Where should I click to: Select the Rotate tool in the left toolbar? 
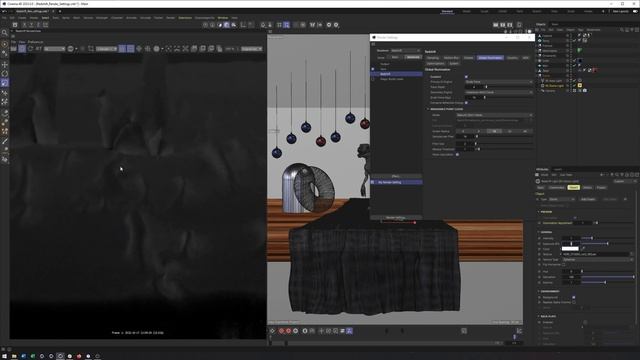[4, 73]
